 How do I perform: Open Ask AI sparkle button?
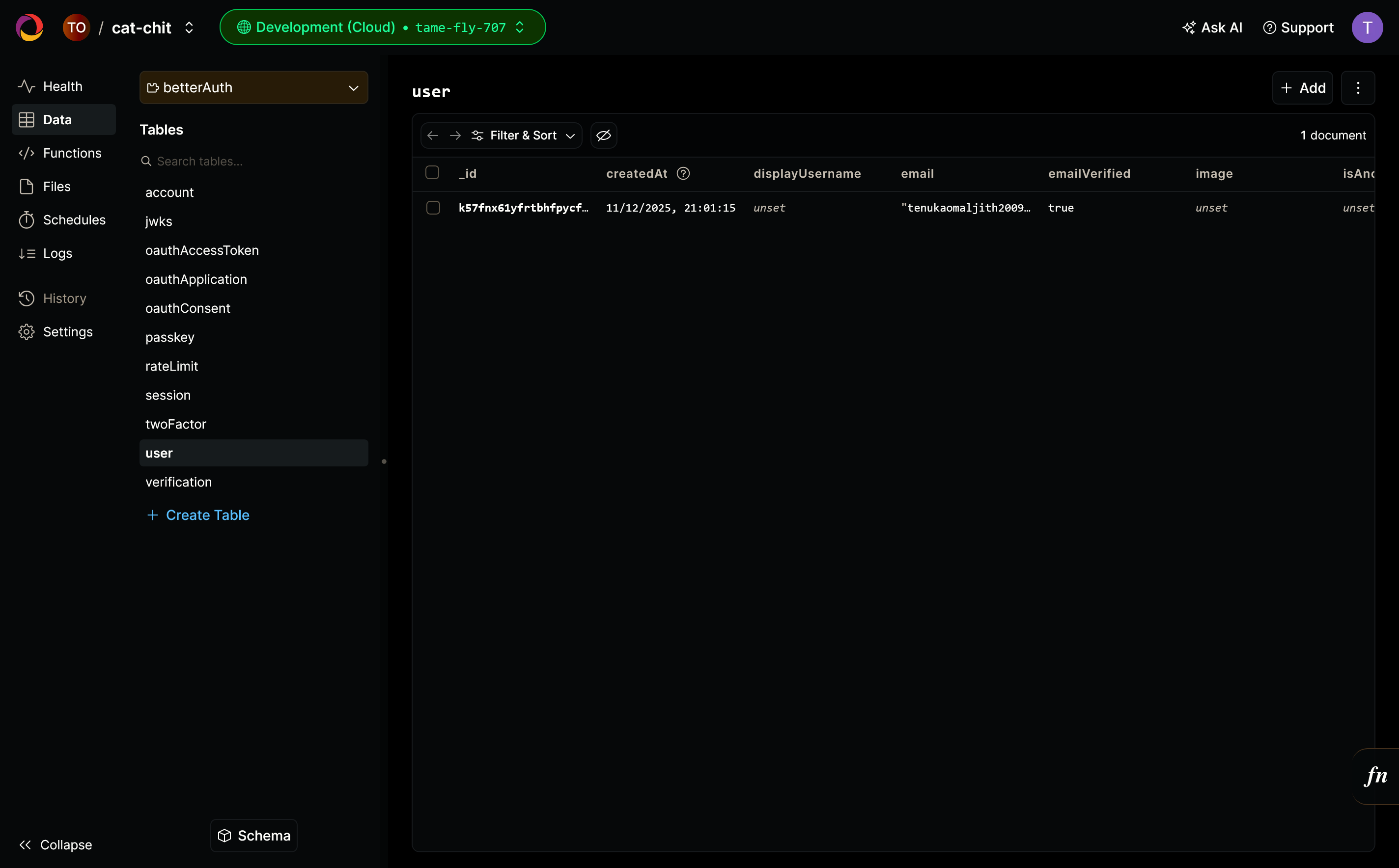[1212, 27]
